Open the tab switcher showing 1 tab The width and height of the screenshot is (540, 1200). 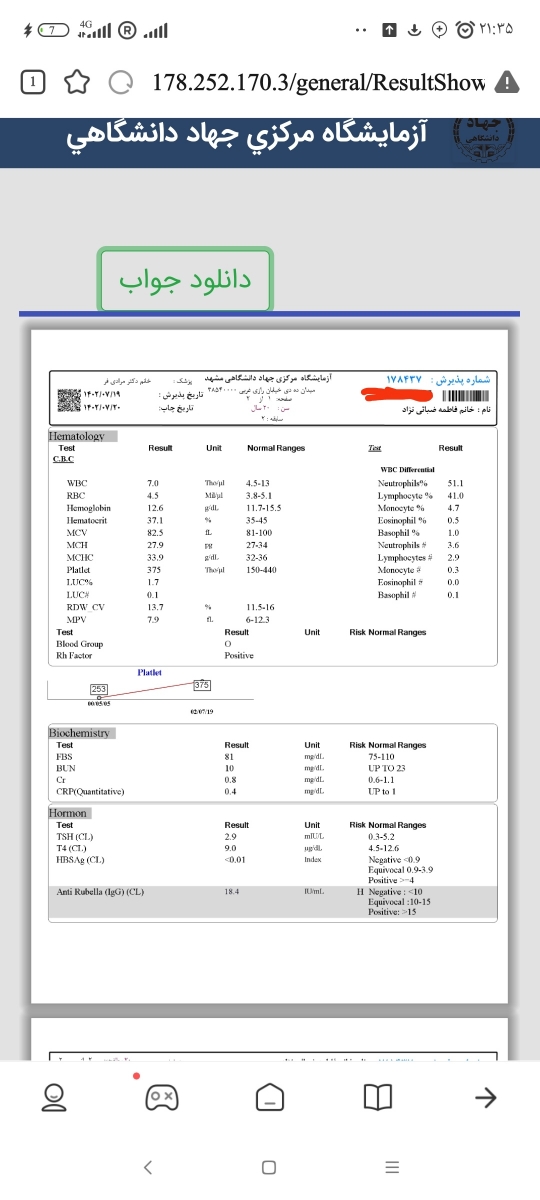point(34,83)
